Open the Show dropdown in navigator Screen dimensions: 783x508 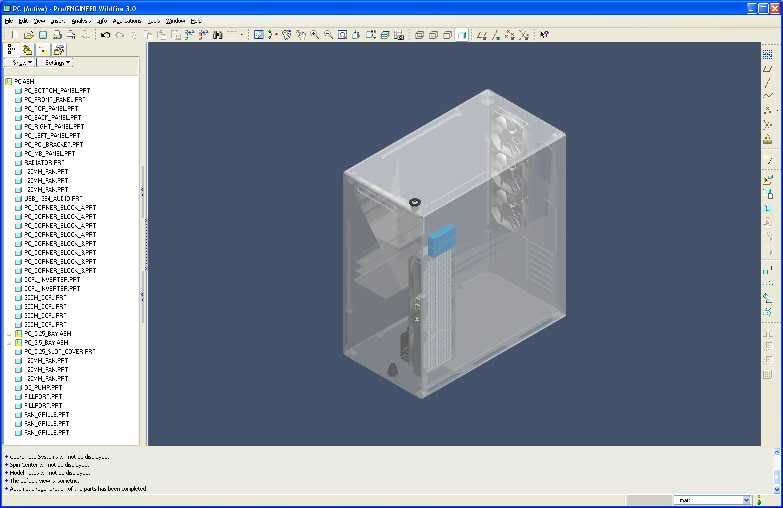21,62
